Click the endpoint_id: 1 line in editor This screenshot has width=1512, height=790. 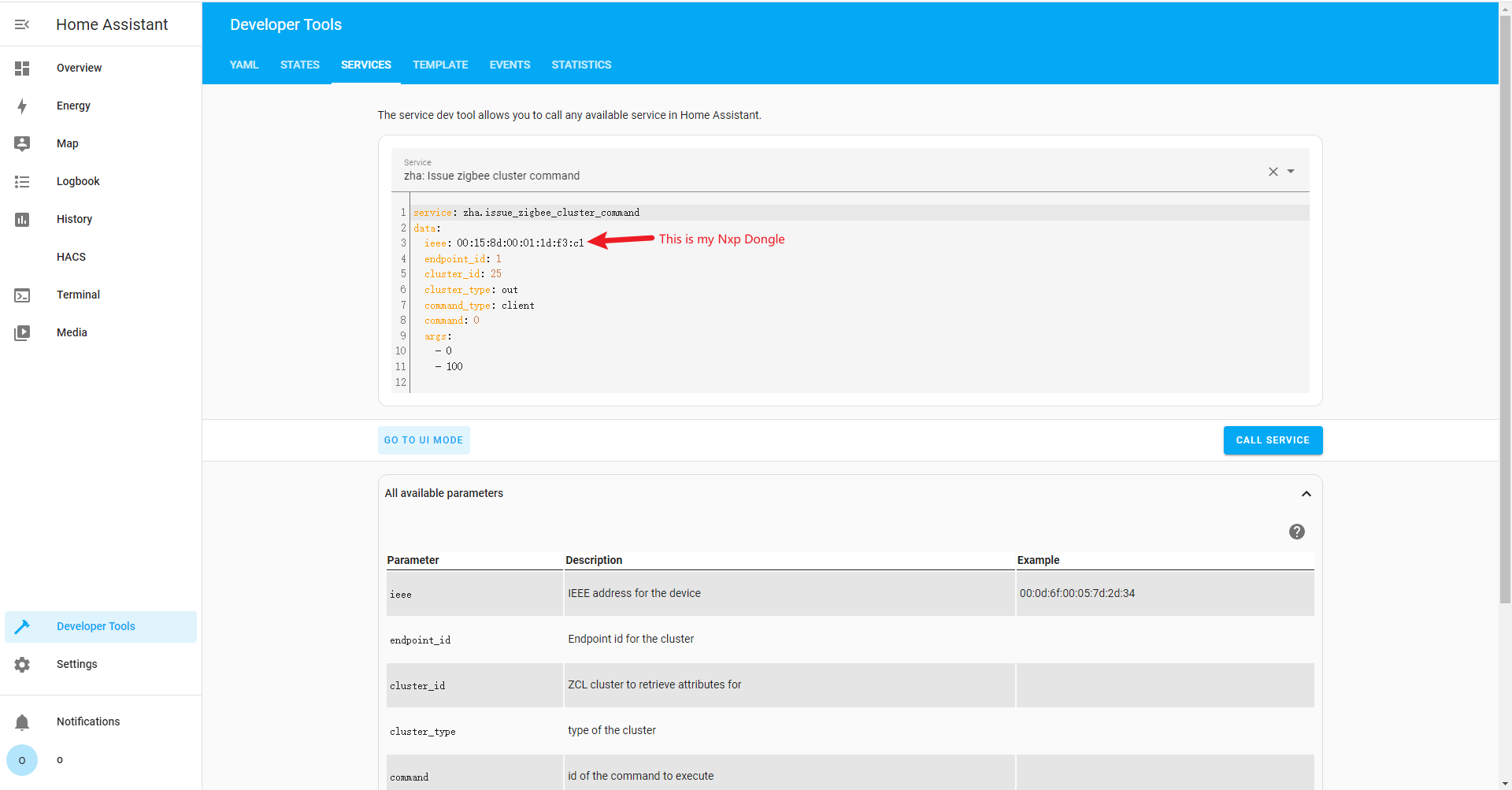tap(463, 259)
